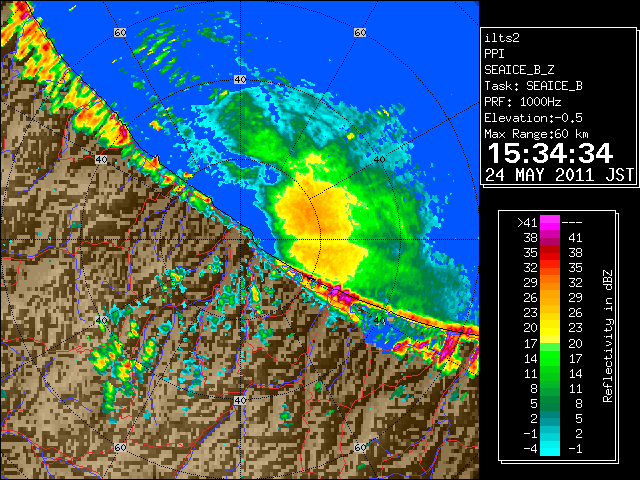Click the "Reflectivity in dBZ" legend title
The height and width of the screenshot is (480, 640).
(x=607, y=336)
